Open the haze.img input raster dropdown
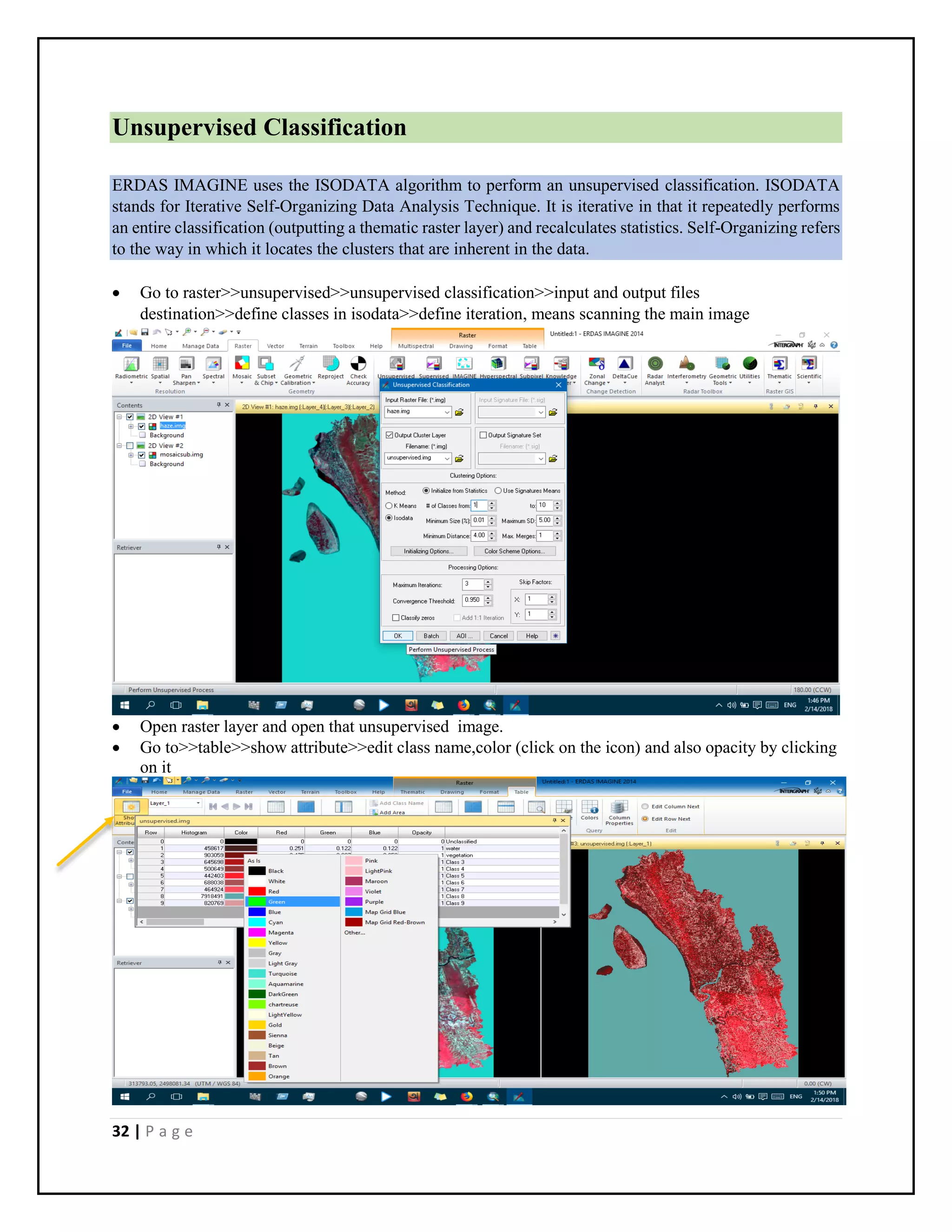 pyautogui.click(x=447, y=412)
